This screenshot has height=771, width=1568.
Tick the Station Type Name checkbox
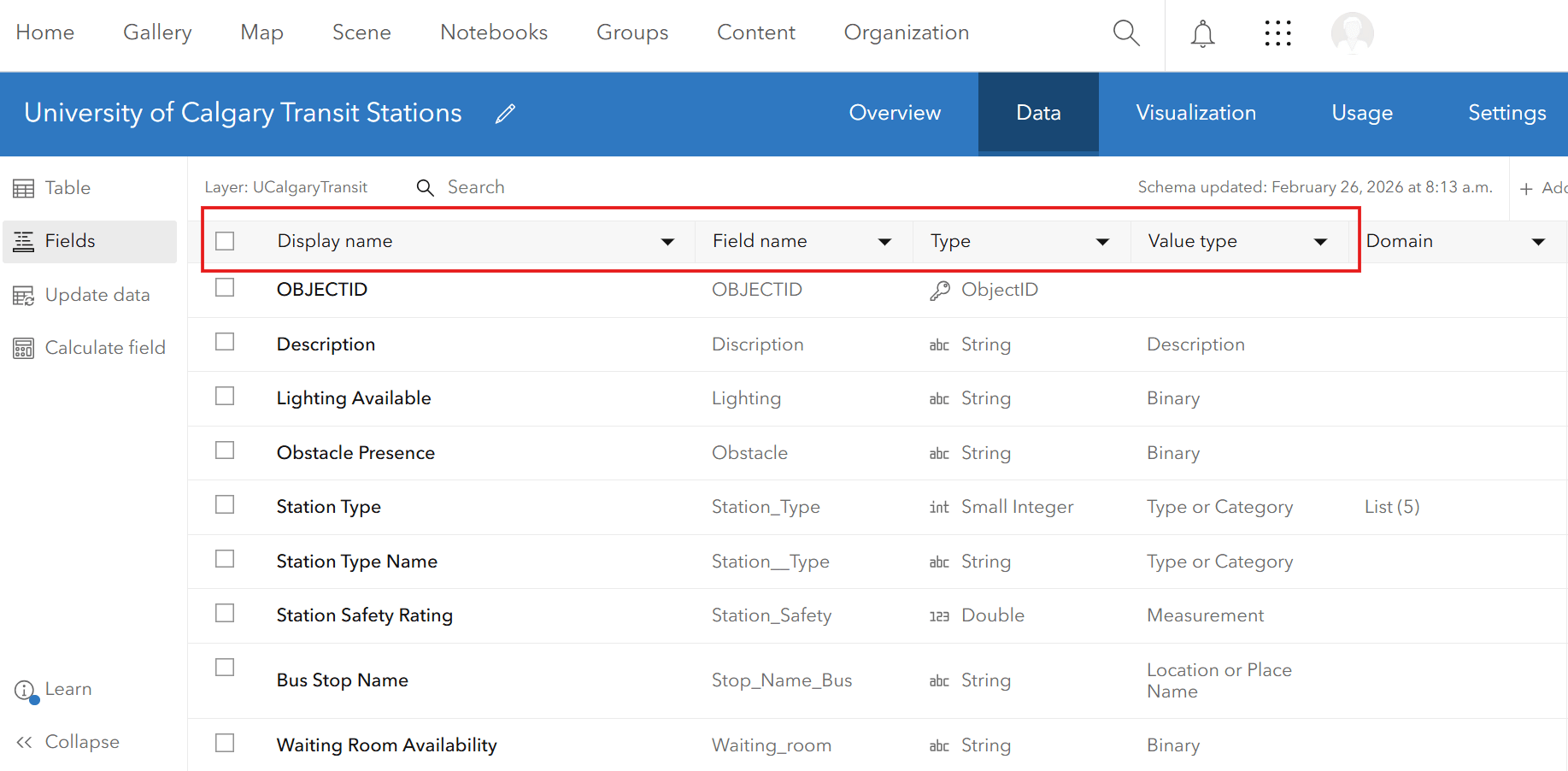pyautogui.click(x=225, y=558)
